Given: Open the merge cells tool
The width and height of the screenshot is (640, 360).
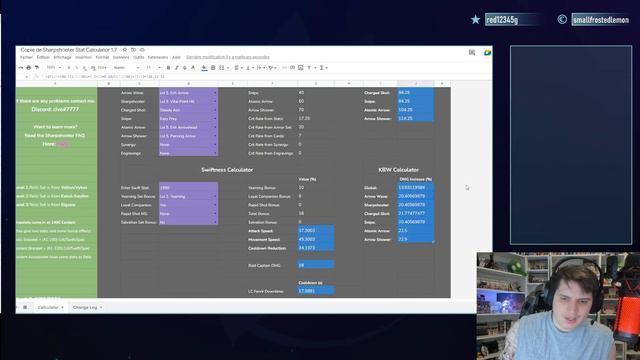Looking at the screenshot, I should (x=222, y=68).
